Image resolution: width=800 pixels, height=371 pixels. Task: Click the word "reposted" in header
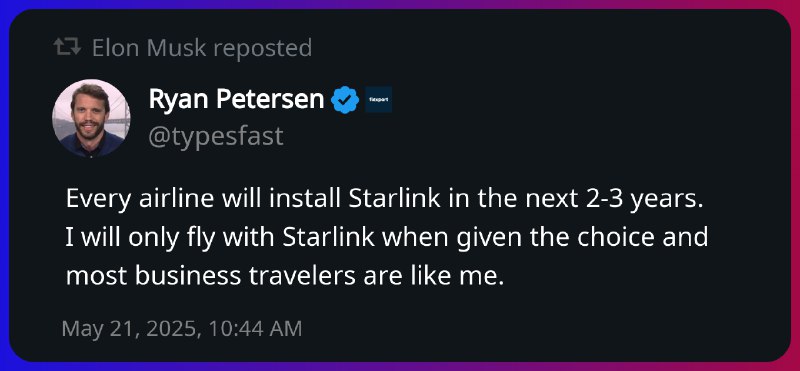(262, 48)
